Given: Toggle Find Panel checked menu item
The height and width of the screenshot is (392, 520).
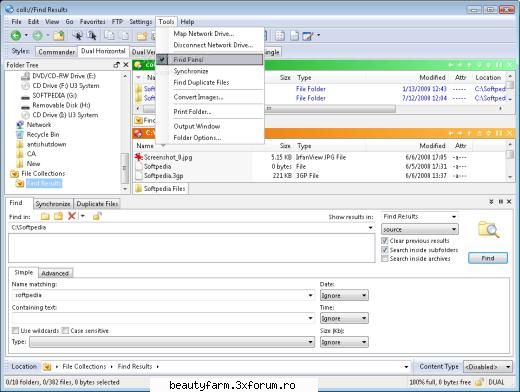Looking at the screenshot, I should 209,60.
